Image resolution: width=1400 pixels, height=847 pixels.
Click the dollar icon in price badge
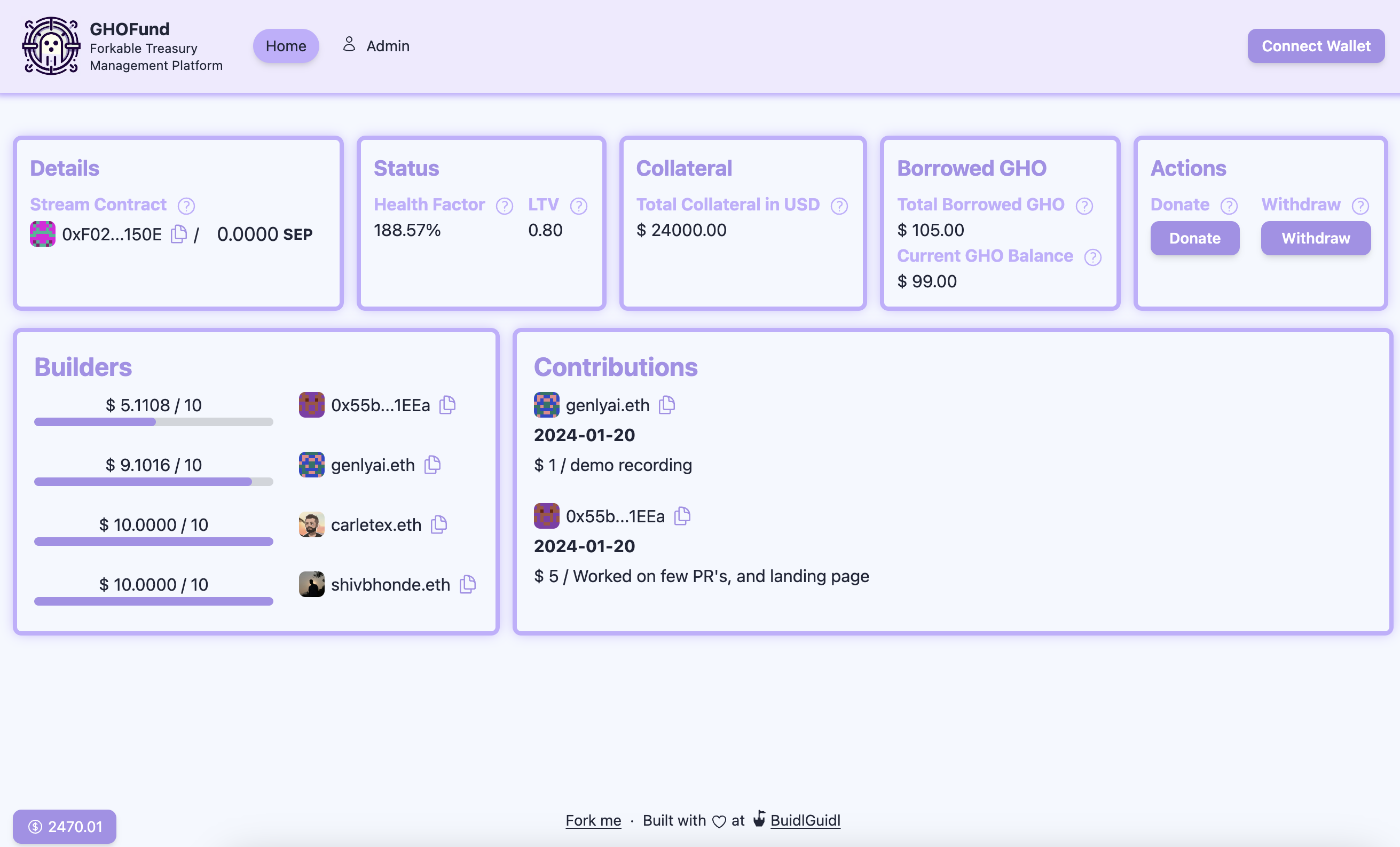point(35,827)
